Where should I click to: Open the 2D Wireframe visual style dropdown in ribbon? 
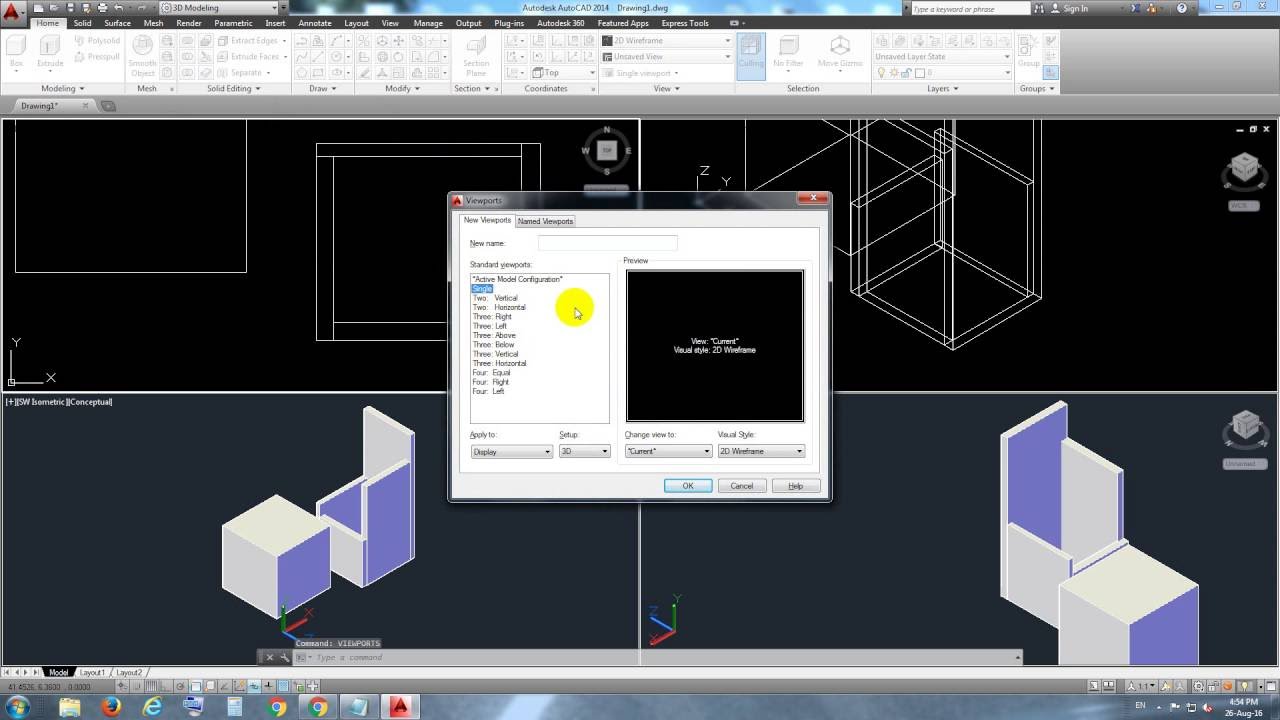666,41
